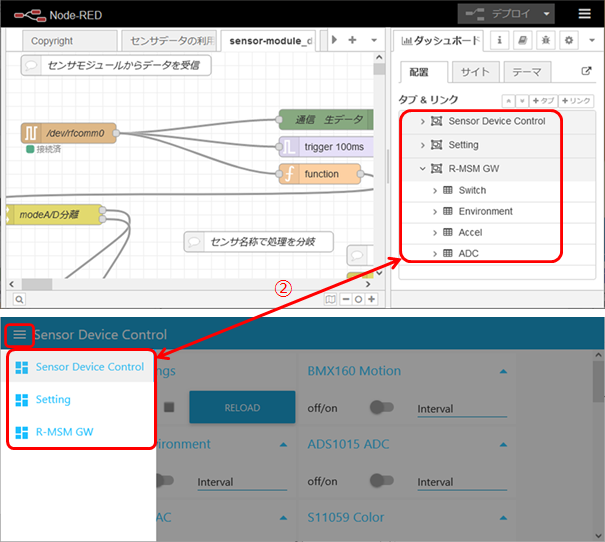Collapse the R-MSM GW tree item

(x=423, y=169)
